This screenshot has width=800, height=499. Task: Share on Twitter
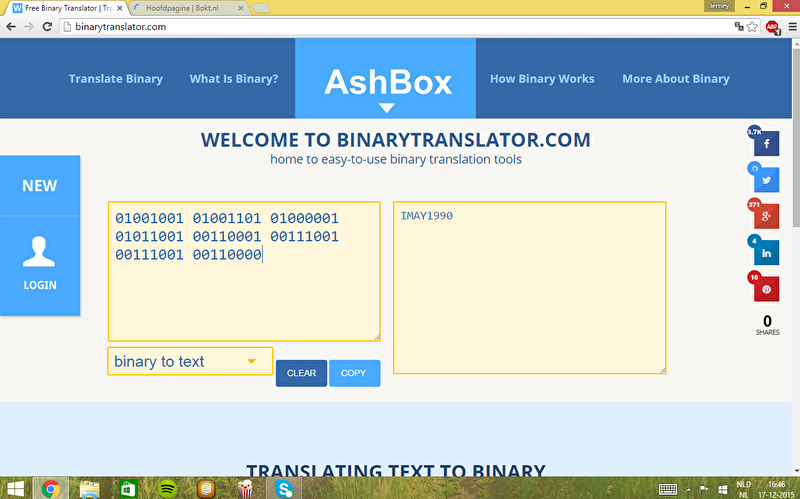point(766,180)
